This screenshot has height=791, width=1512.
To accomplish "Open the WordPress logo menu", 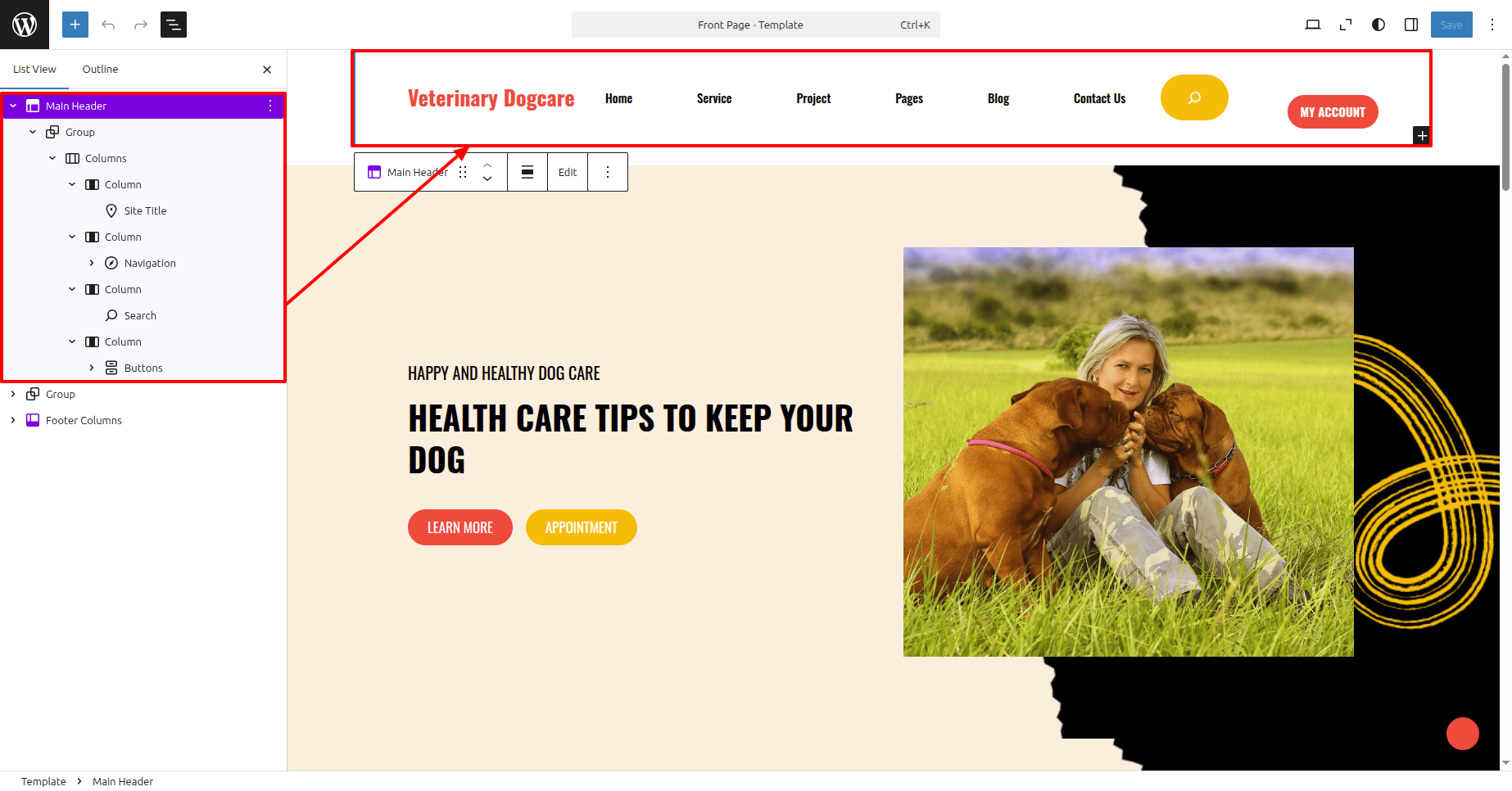I will (25, 25).
